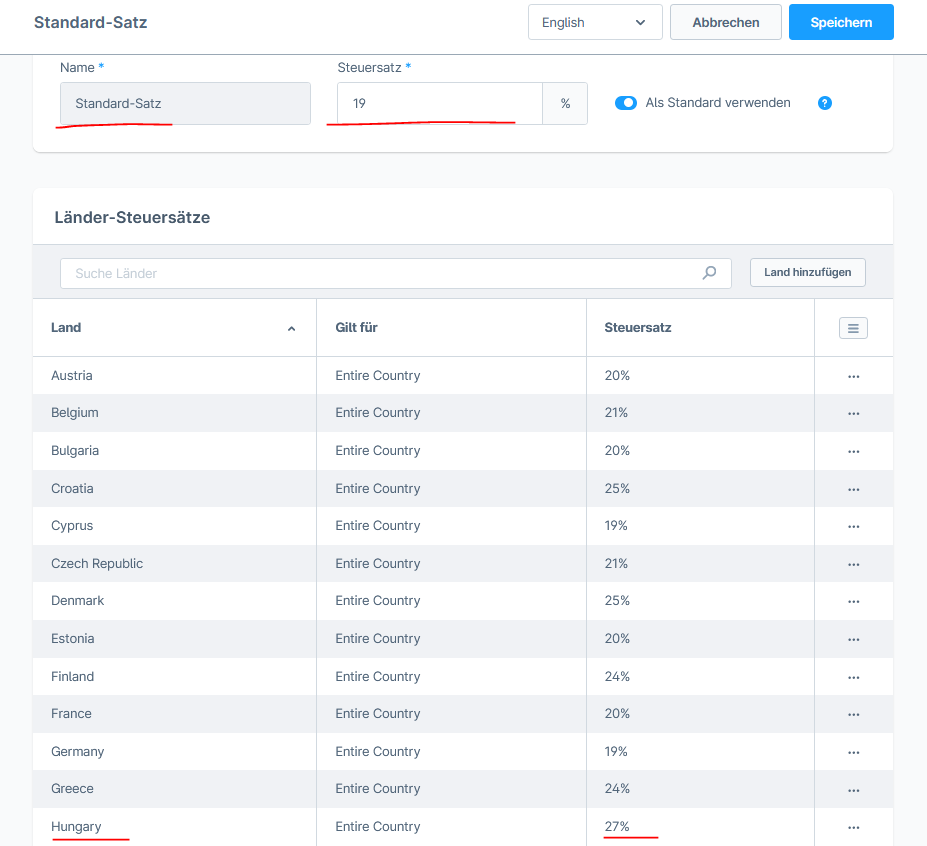Open row actions menu for Hungary
This screenshot has height=846, width=927.
pyautogui.click(x=853, y=827)
